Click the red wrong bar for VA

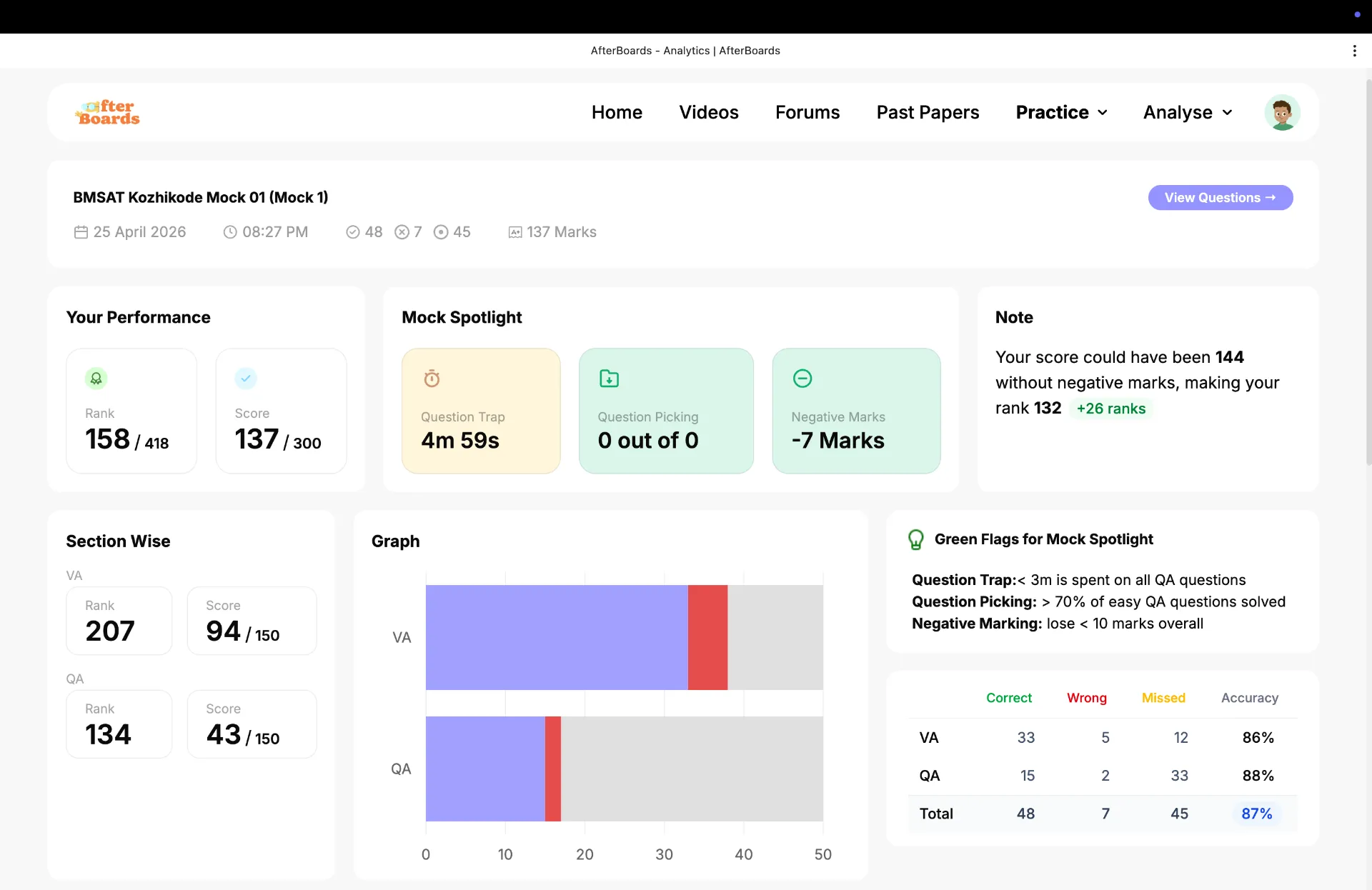click(x=707, y=637)
